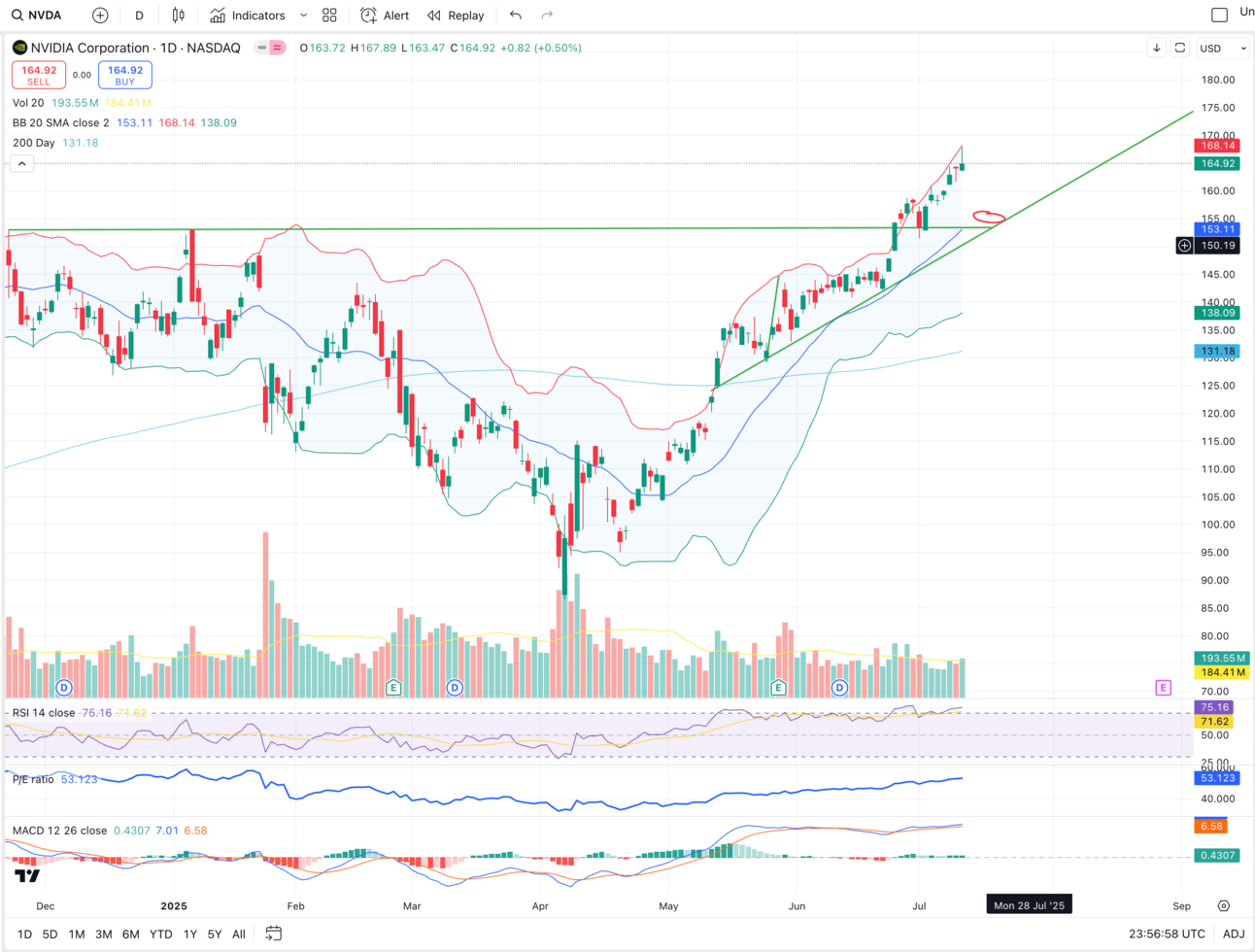Toggle the market status pill beside NASDAQ
Screen dimensions: 1255x952
[269, 48]
